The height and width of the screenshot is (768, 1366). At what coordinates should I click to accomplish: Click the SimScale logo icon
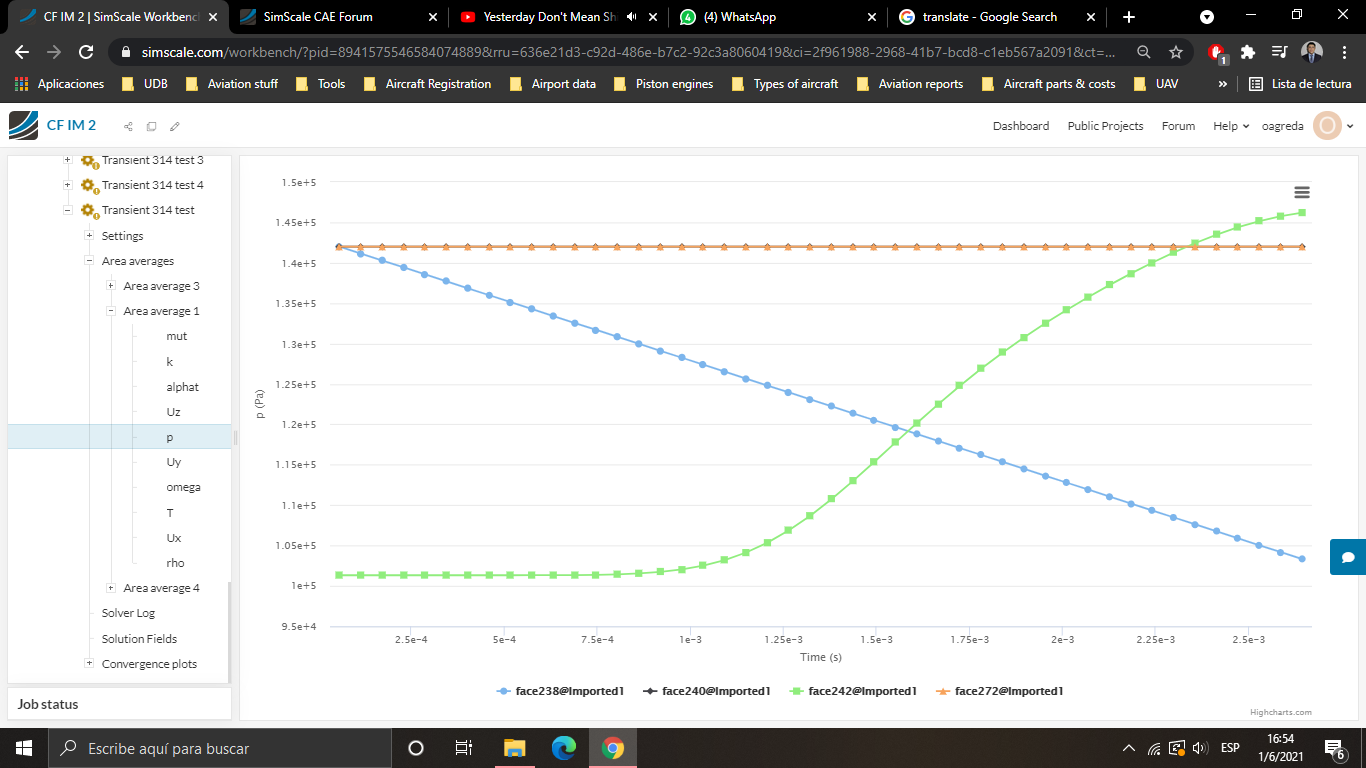[x=24, y=125]
